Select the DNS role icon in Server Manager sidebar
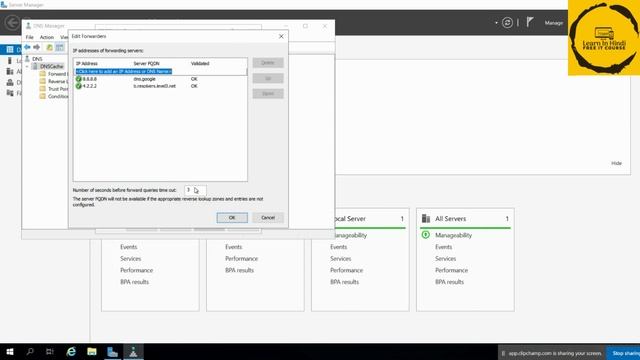The width and height of the screenshot is (640, 360). pos(10,82)
